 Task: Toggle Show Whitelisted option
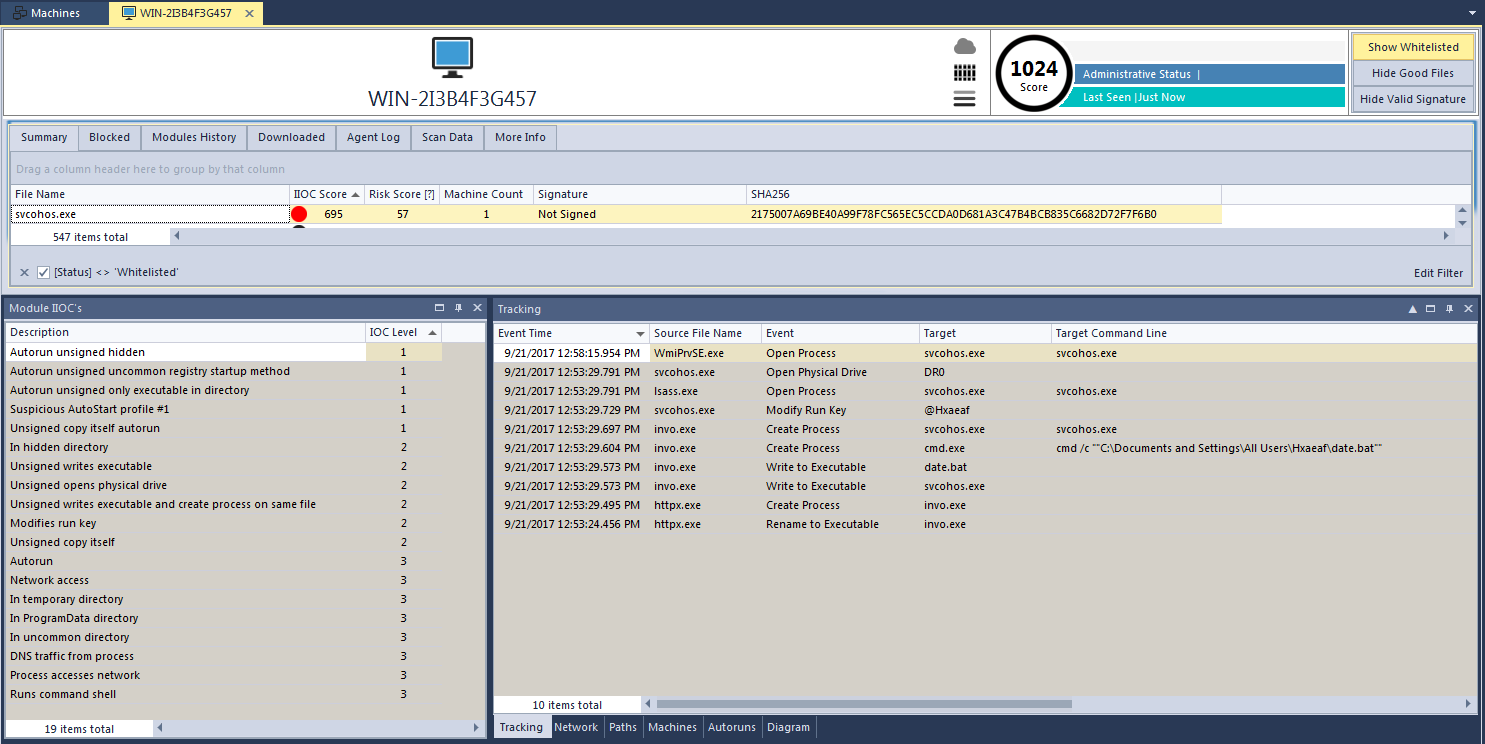(1412, 47)
